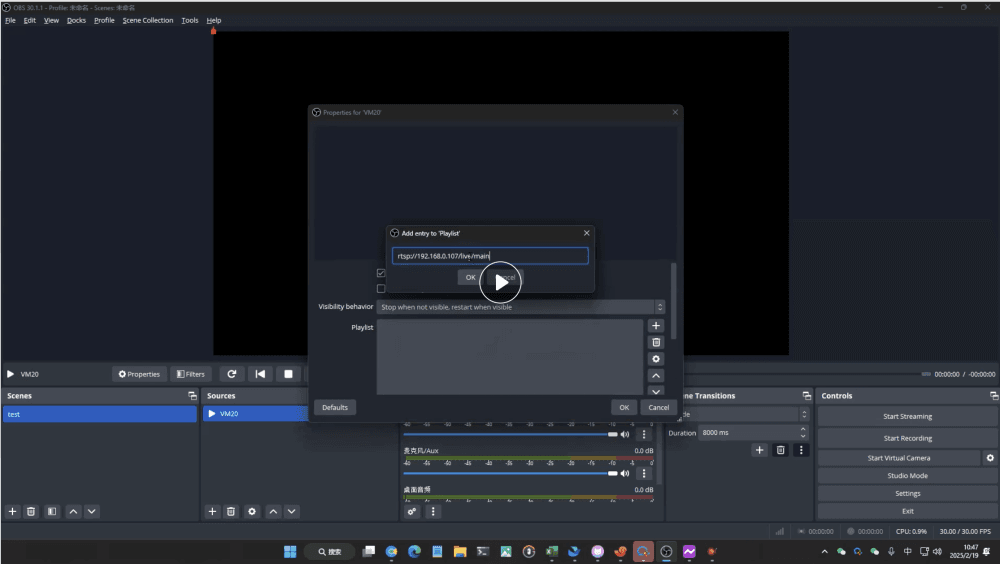Click the VM20 Properties dialog scrollbar

coord(673,300)
